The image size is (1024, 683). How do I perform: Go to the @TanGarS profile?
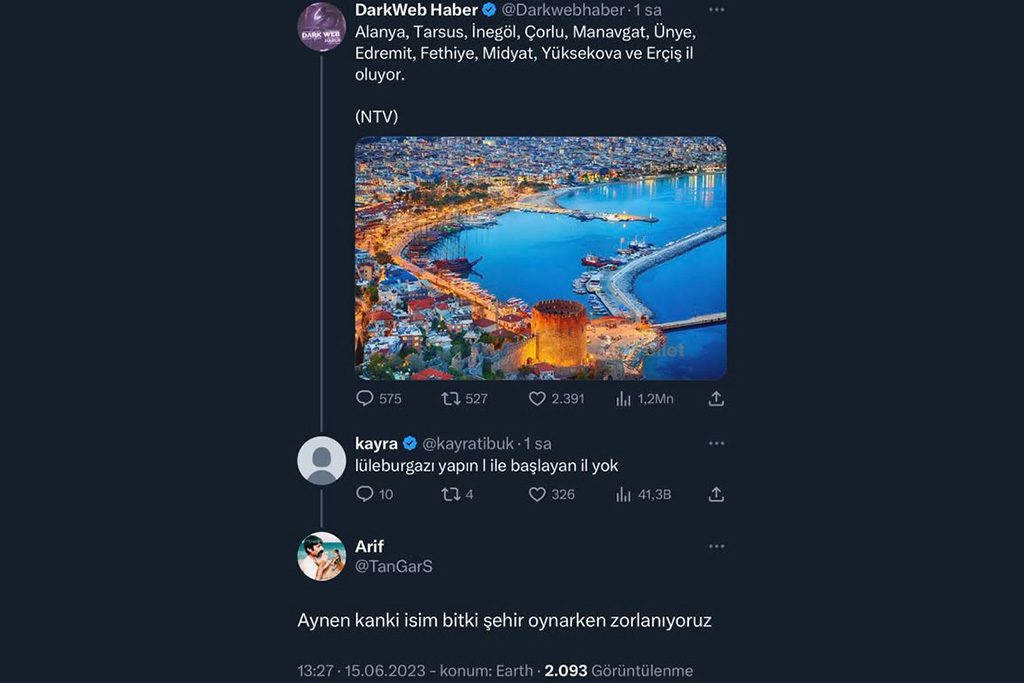[394, 566]
